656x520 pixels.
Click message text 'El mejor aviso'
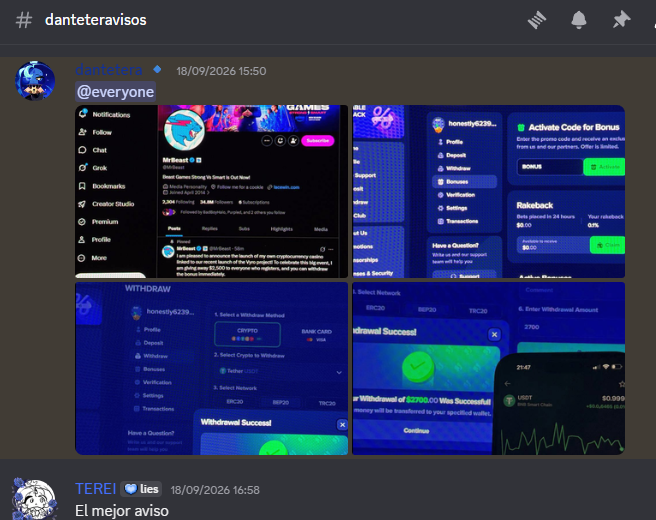122,511
